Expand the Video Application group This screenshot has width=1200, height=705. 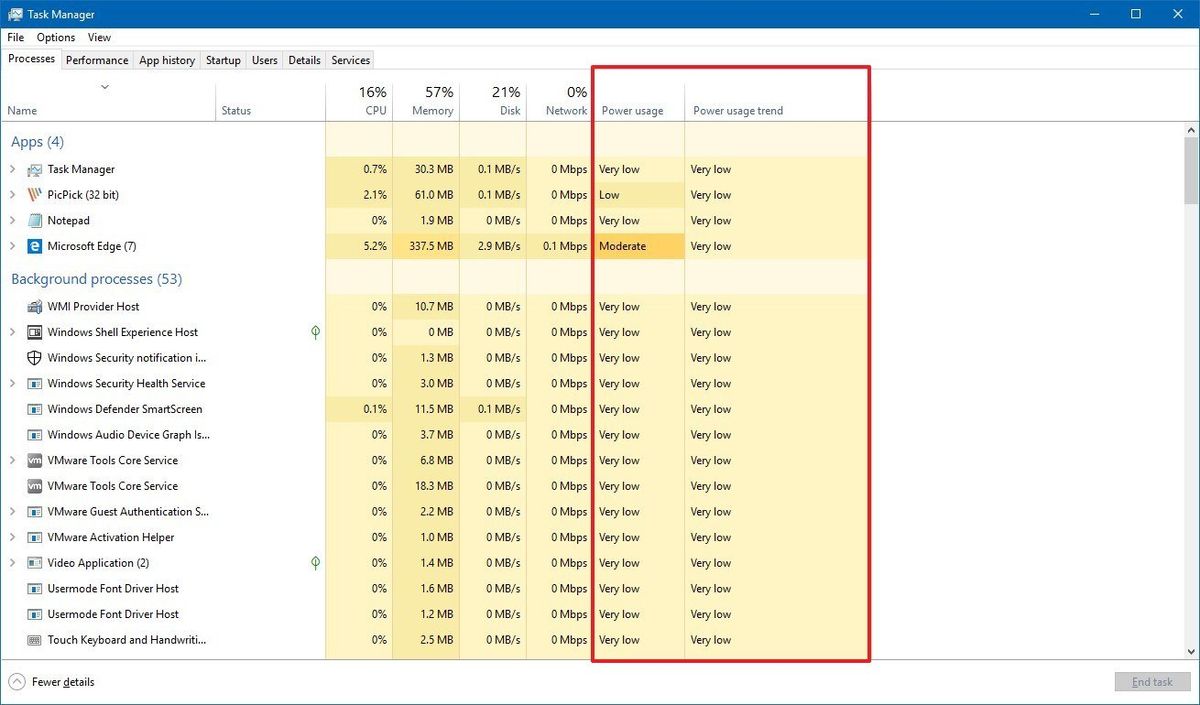(12, 563)
